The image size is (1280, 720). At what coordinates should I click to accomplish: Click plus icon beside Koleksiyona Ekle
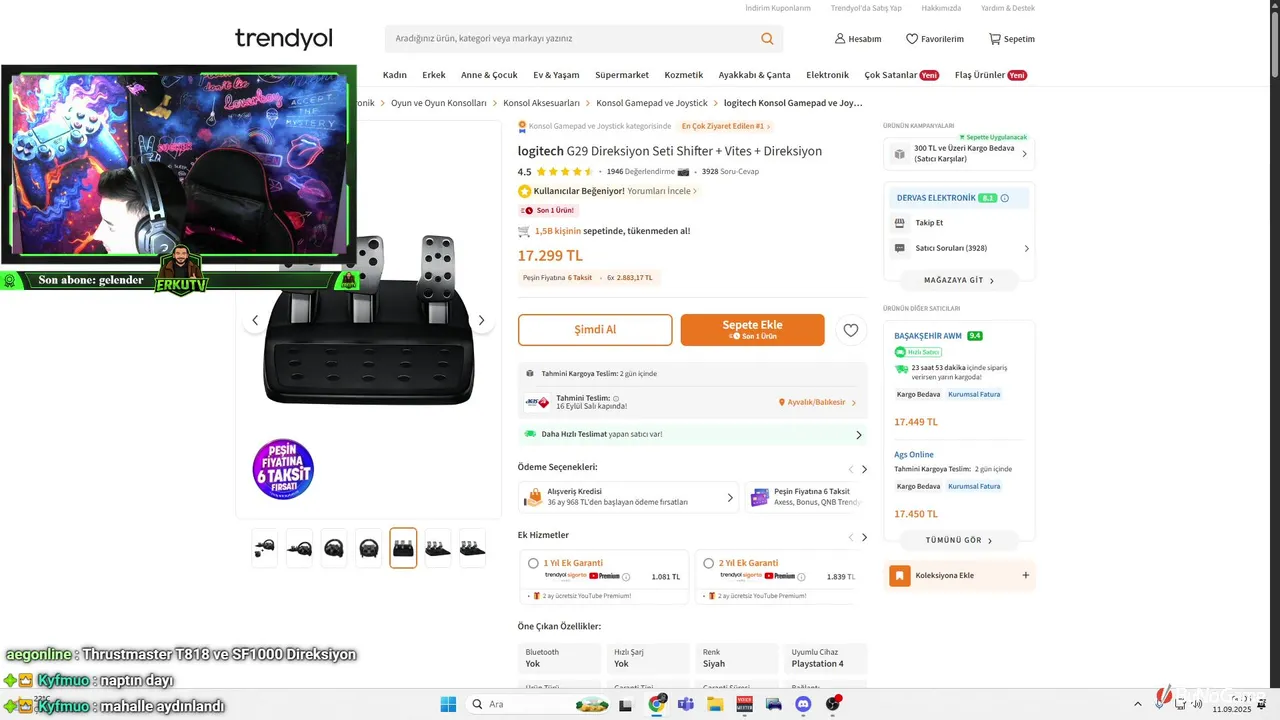pyautogui.click(x=1025, y=575)
